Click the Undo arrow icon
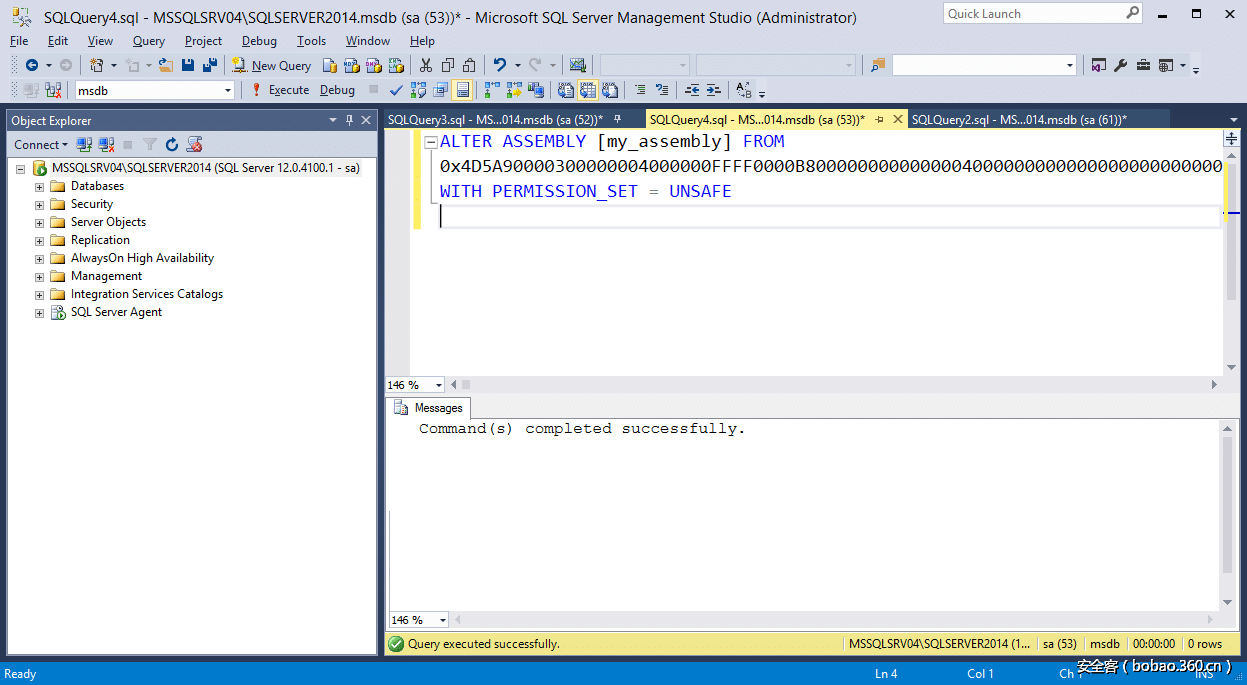The image size is (1247, 685). pyautogui.click(x=499, y=66)
